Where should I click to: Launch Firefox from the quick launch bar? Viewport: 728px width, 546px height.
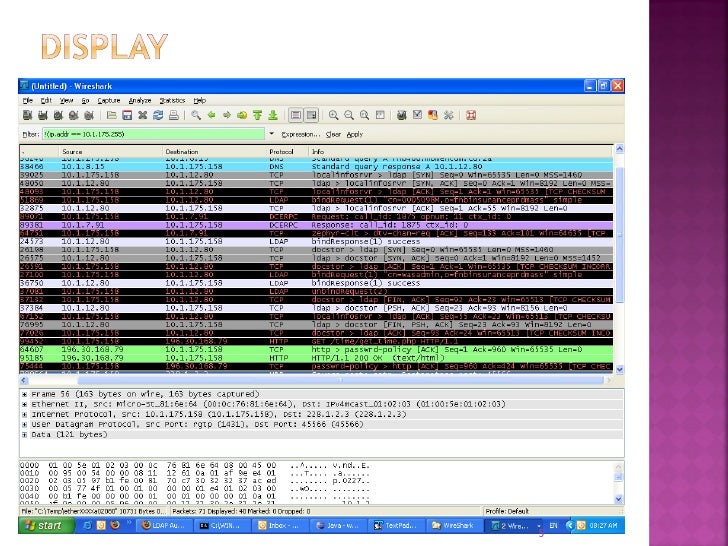tap(115, 526)
